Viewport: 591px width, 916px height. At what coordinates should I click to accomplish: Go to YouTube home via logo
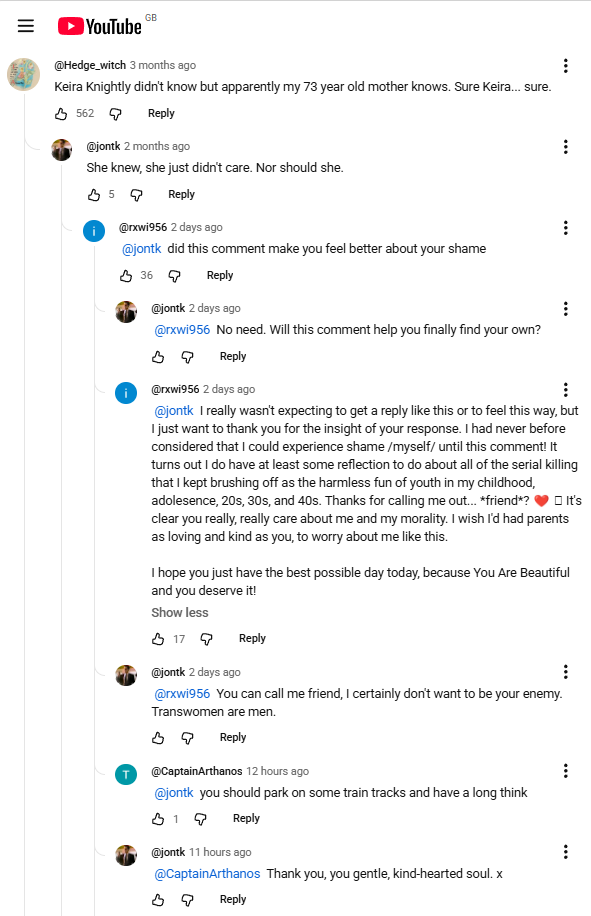[99, 26]
